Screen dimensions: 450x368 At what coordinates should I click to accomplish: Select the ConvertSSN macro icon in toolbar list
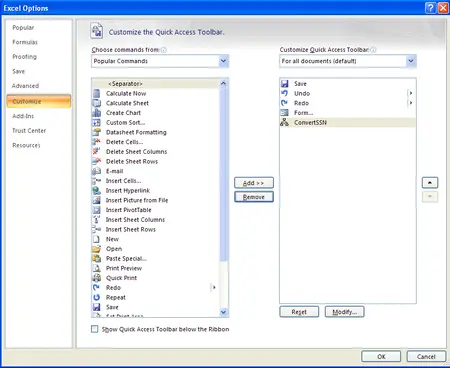coord(284,122)
